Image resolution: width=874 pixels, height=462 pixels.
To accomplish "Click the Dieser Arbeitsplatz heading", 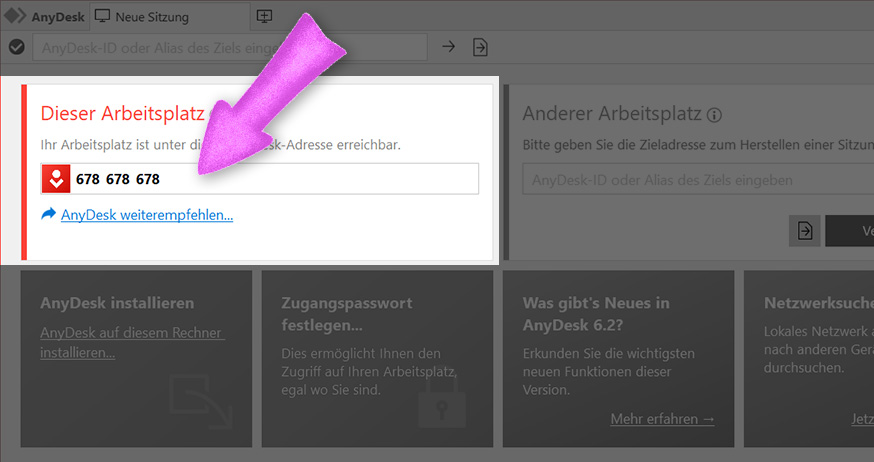I will coord(123,113).
